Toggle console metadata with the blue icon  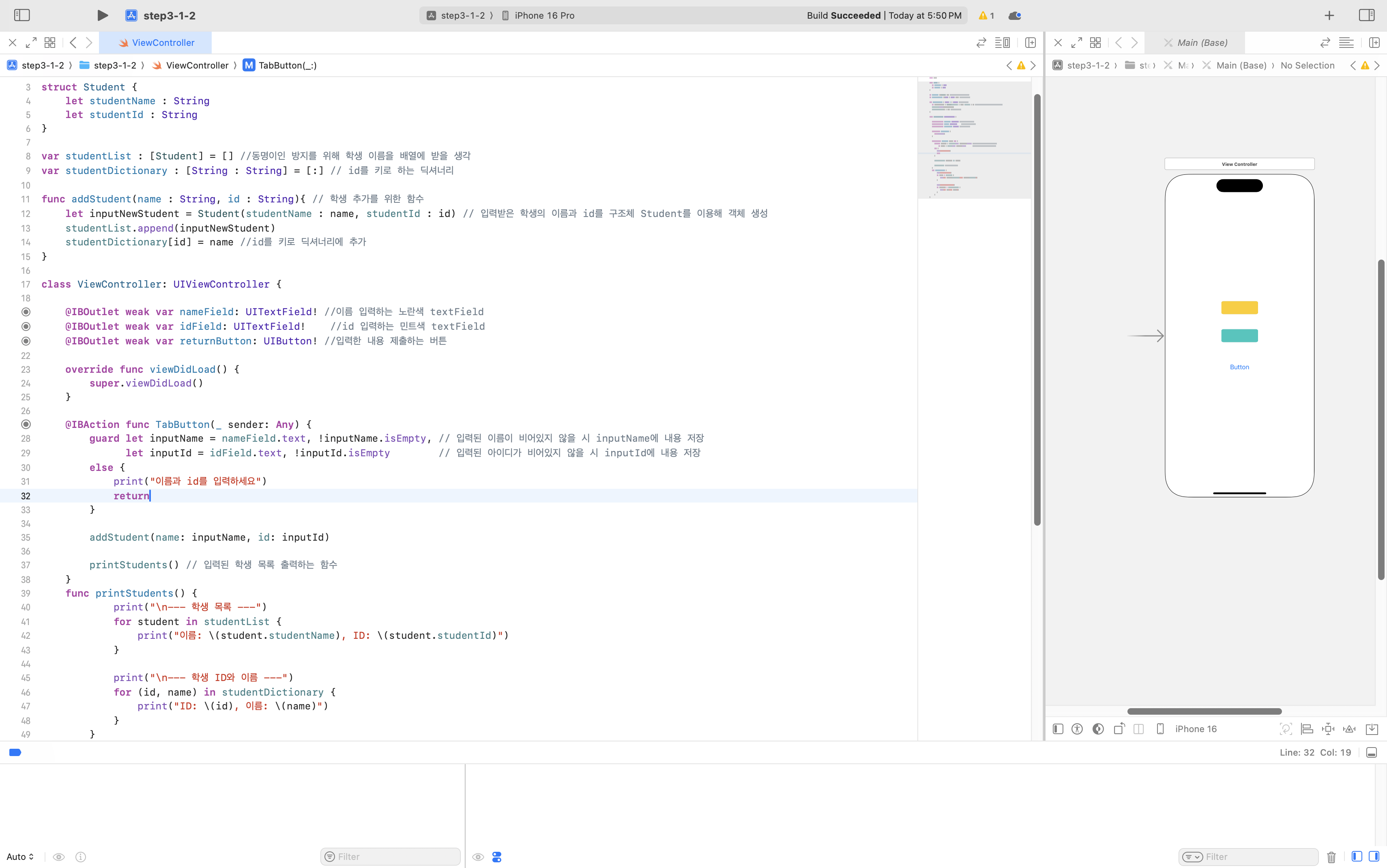click(x=497, y=857)
